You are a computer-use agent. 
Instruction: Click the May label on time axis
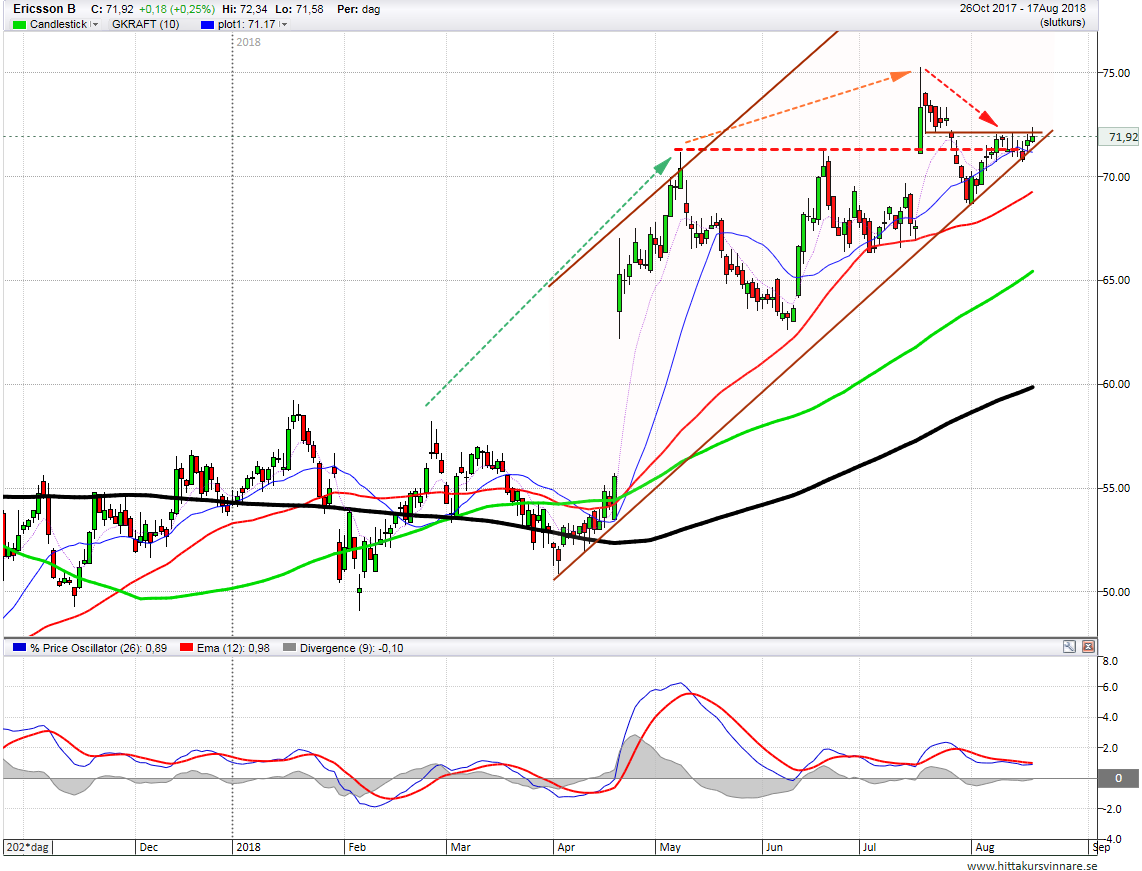[x=669, y=847]
